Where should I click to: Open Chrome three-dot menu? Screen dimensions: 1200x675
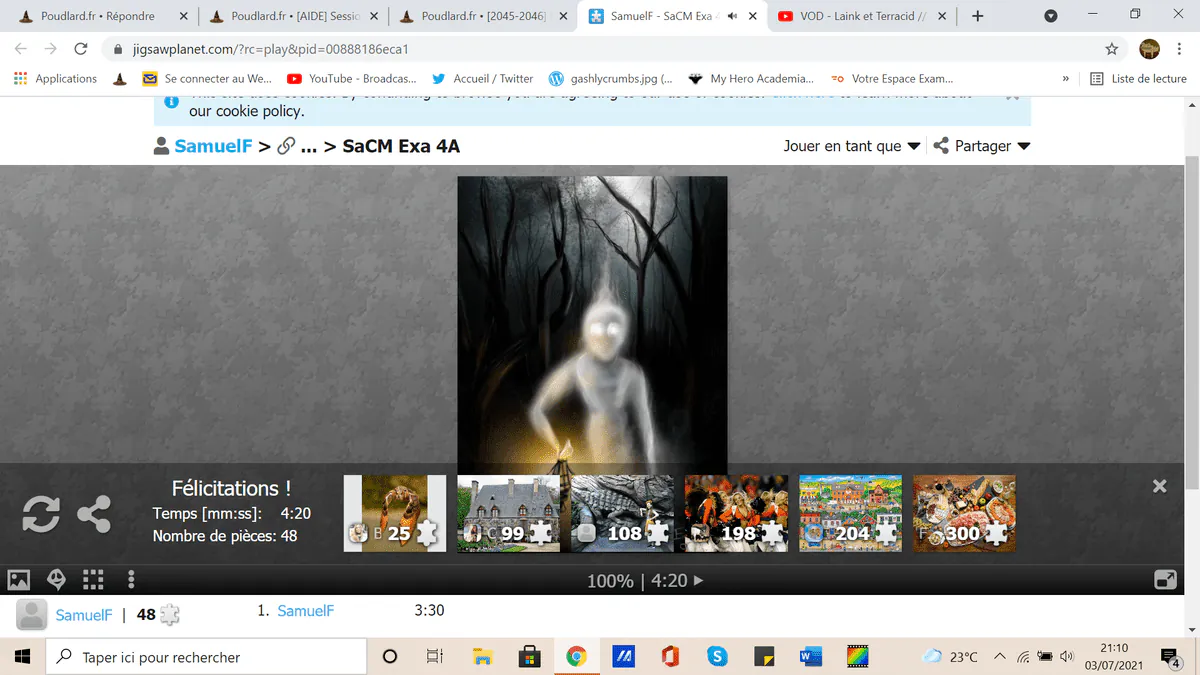point(1181,49)
